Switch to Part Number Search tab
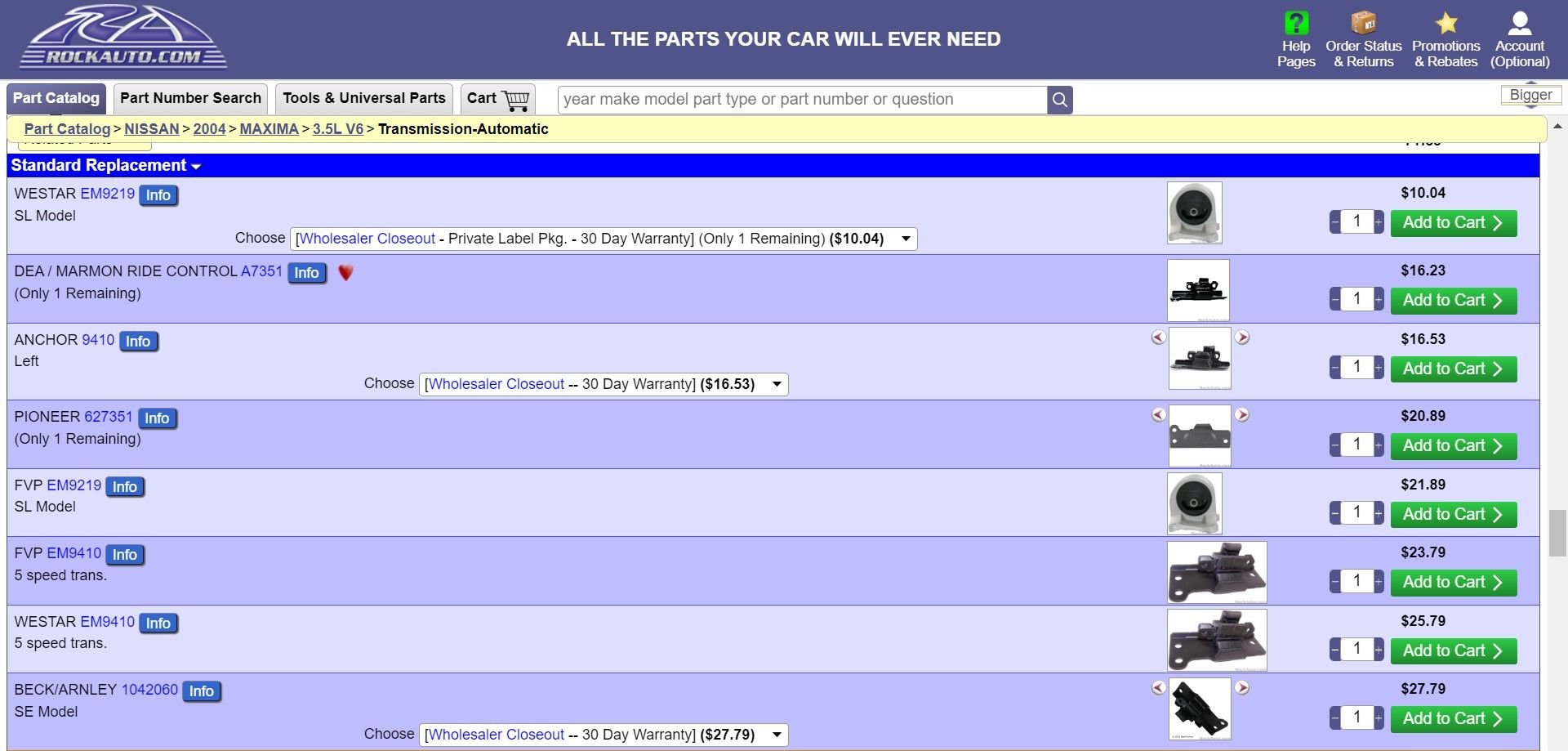This screenshot has width=1568, height=751. coord(190,98)
